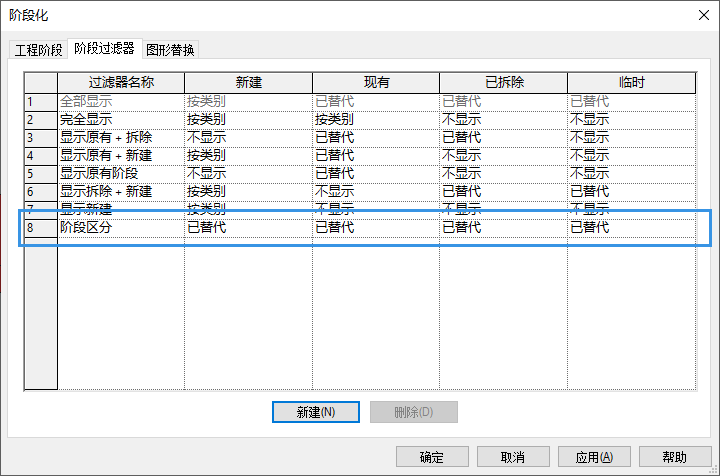The width and height of the screenshot is (720, 476).
Task: Open 新建 cell of 完全显示 row
Action: click(248, 120)
